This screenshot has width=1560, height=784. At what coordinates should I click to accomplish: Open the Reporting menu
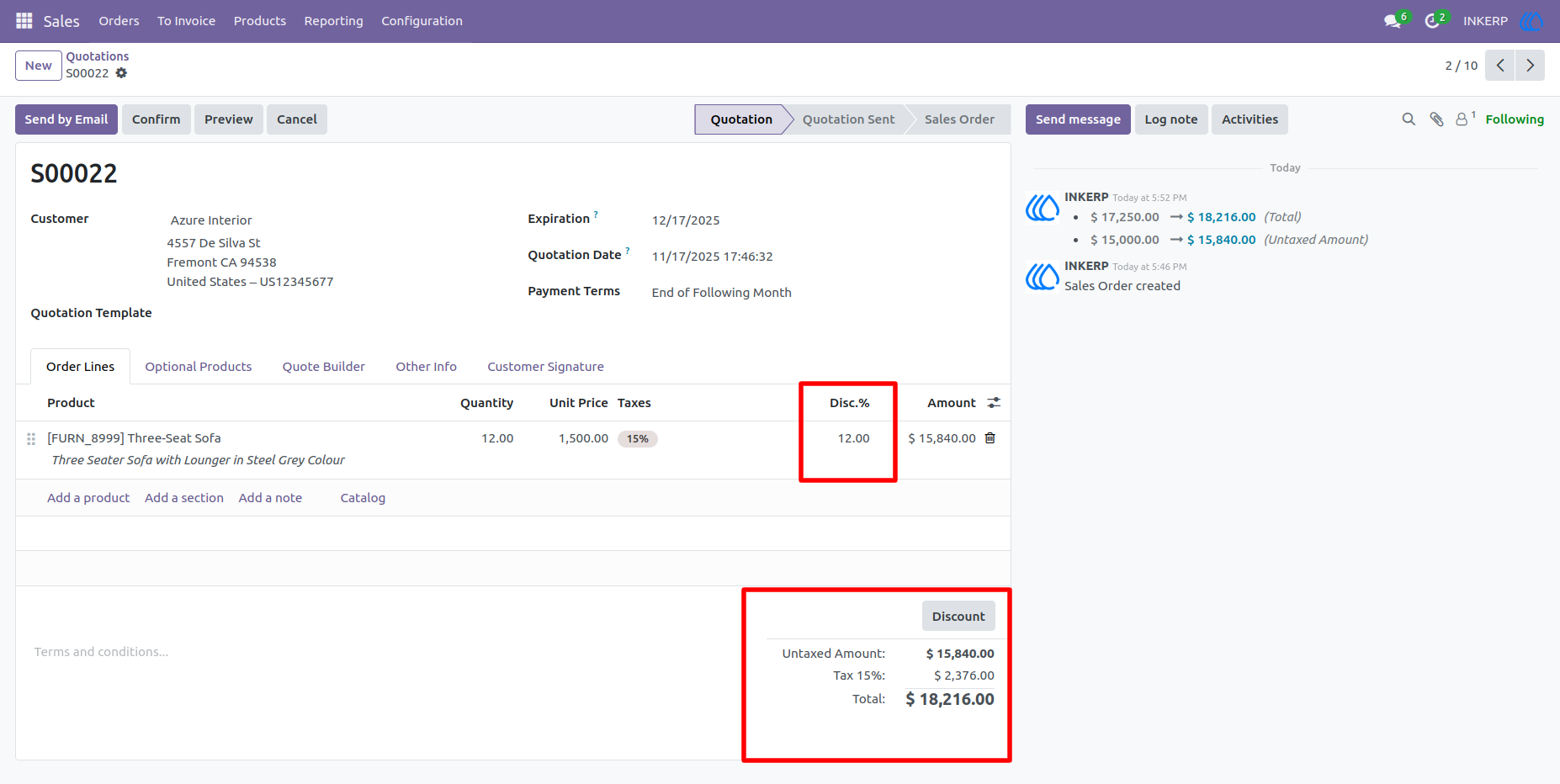point(334,21)
